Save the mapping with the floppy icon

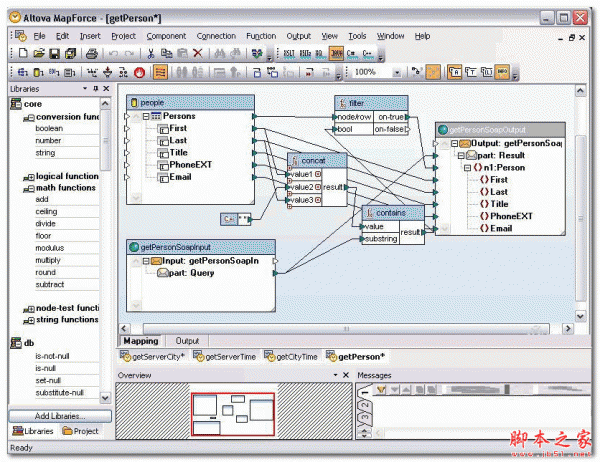tap(55, 53)
